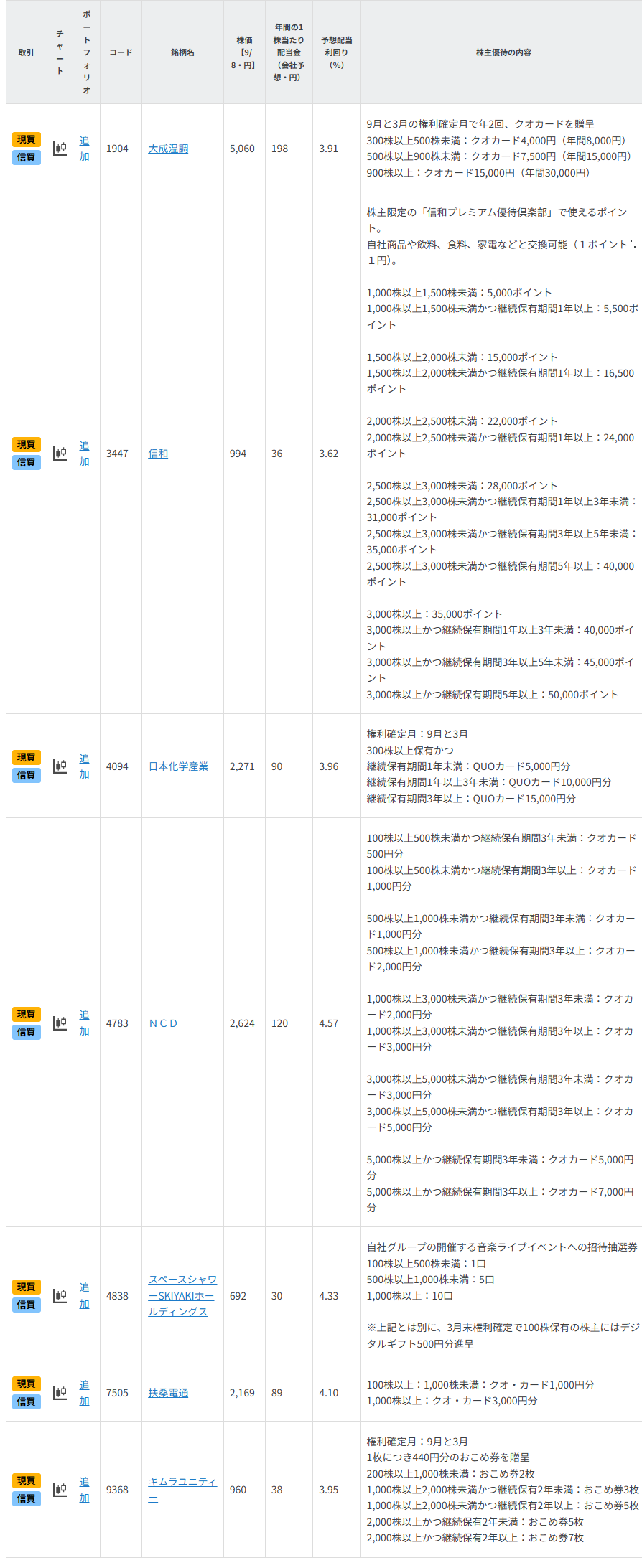Open スペースシャワーSKIYAKIホールディングス link
This screenshot has height=1568, width=642.
(x=182, y=1295)
